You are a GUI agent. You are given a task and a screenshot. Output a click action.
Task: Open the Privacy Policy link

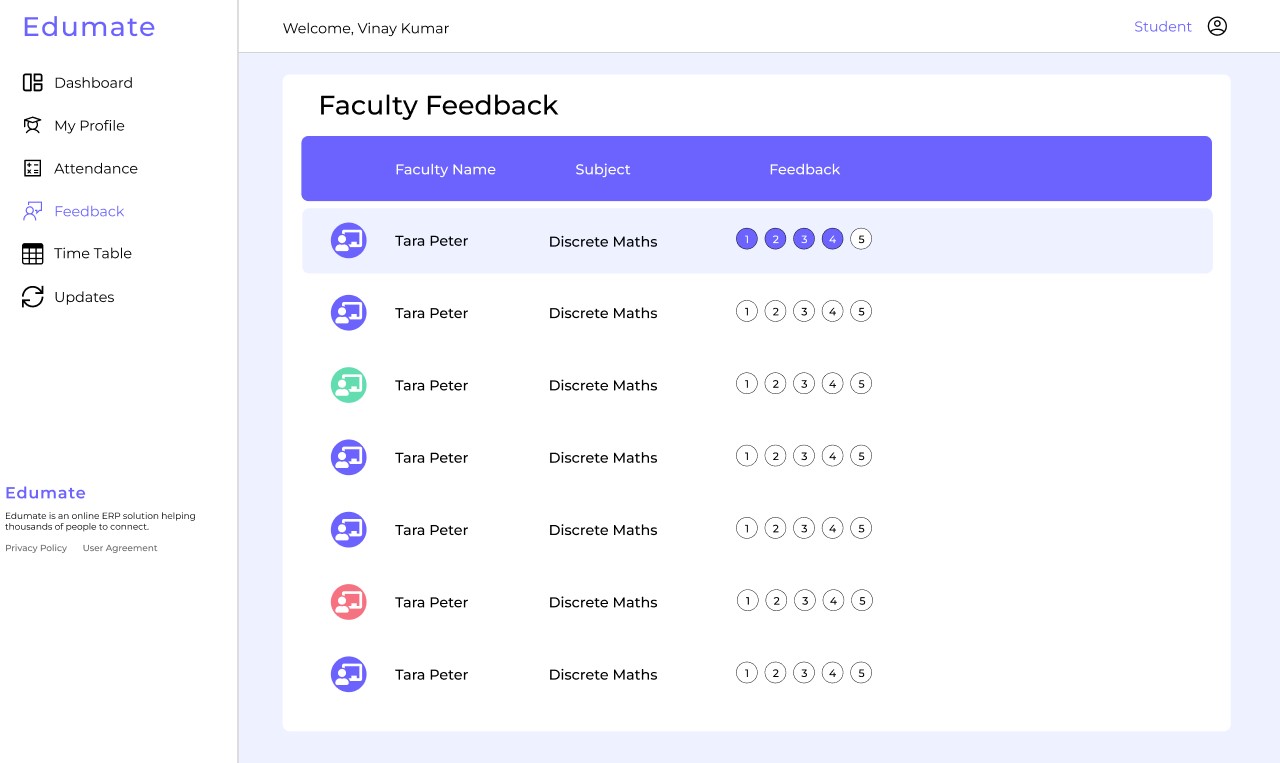(36, 548)
